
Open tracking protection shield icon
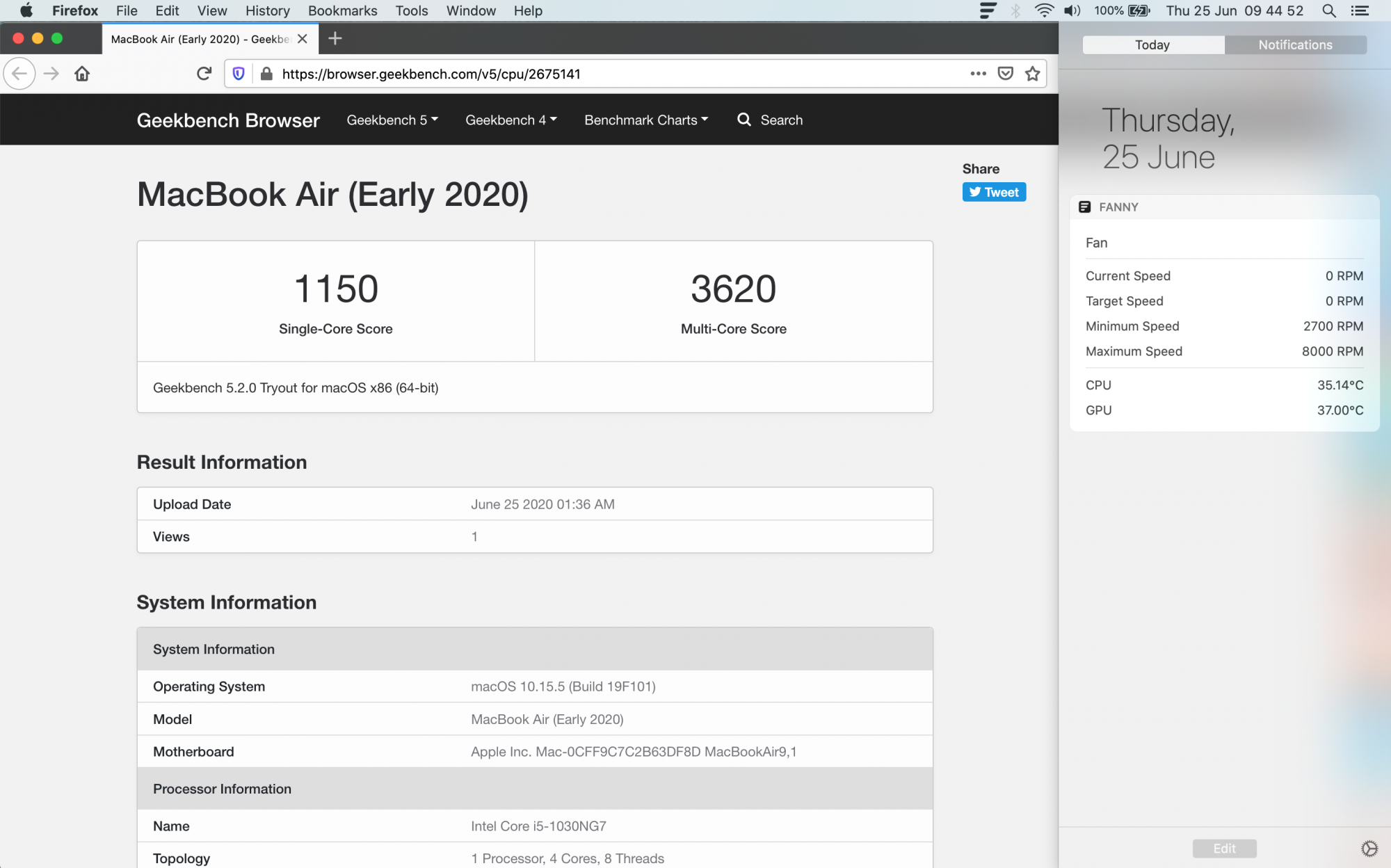pos(239,74)
